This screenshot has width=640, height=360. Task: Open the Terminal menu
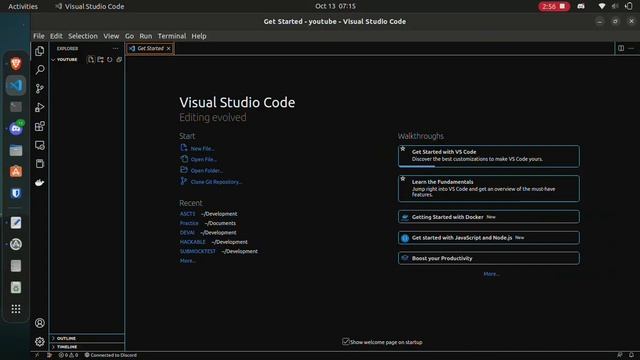coord(172,36)
